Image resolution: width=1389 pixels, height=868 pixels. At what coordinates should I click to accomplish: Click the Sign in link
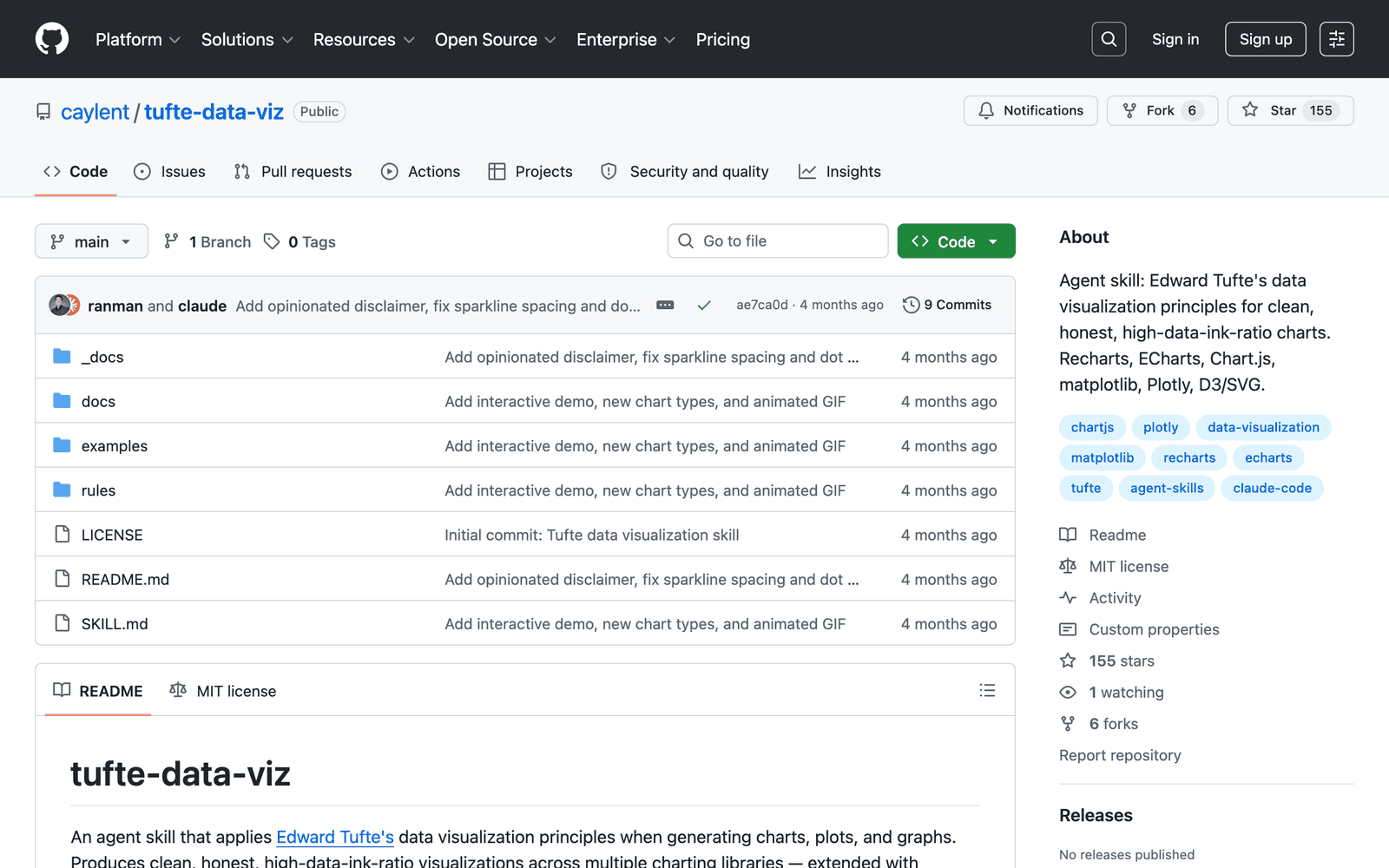(1175, 39)
